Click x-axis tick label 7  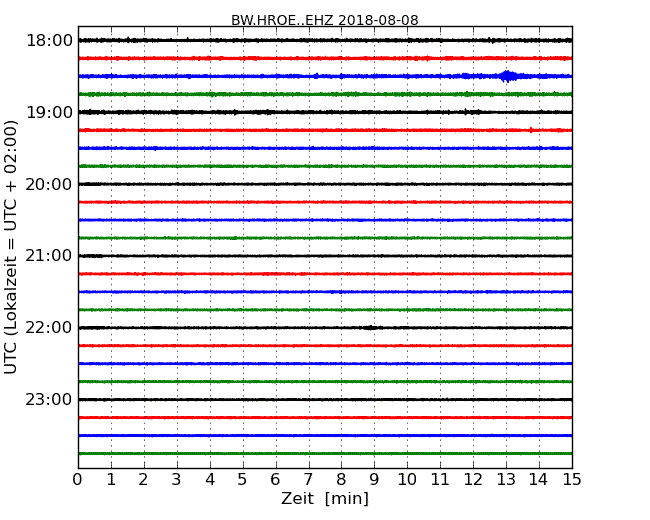pyautogui.click(x=308, y=479)
